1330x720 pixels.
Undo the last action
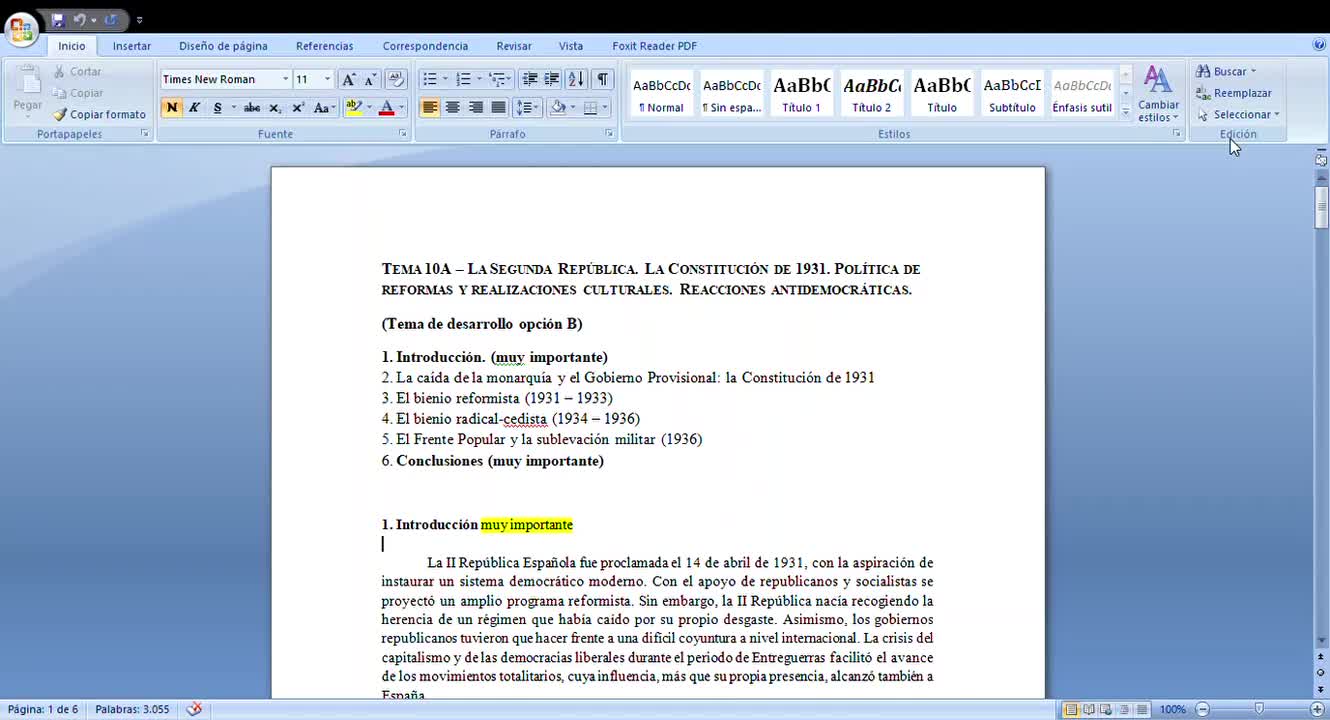point(80,20)
